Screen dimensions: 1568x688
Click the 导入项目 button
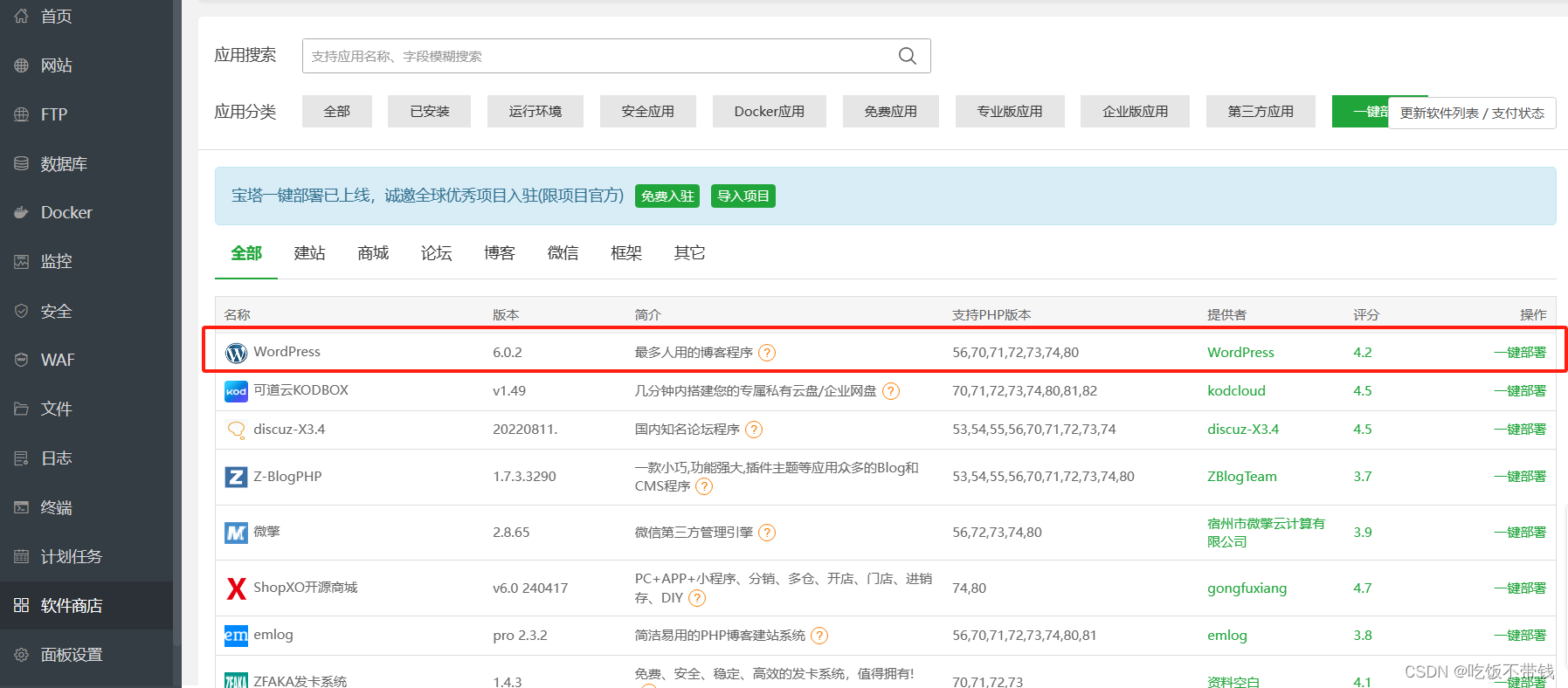(743, 196)
